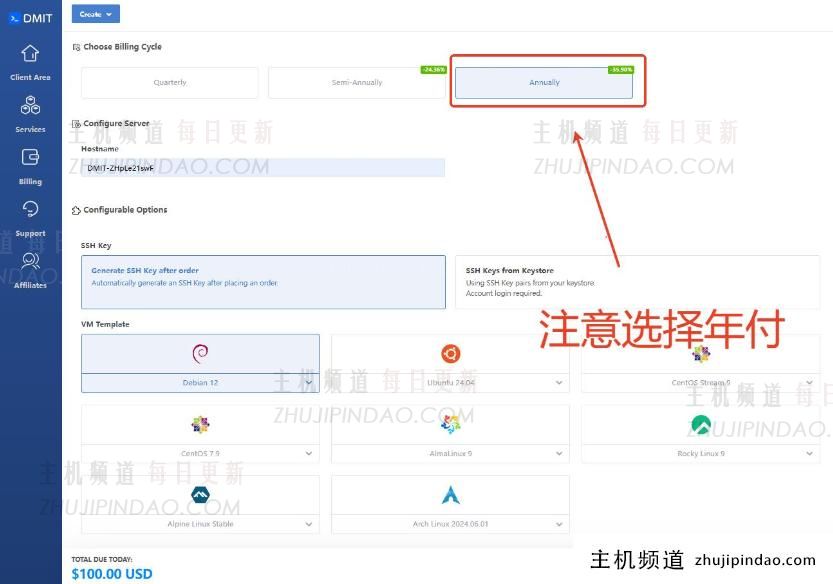Screen dimensions: 833x584
Task: Click the Debian swirl logo
Action: pos(200,353)
